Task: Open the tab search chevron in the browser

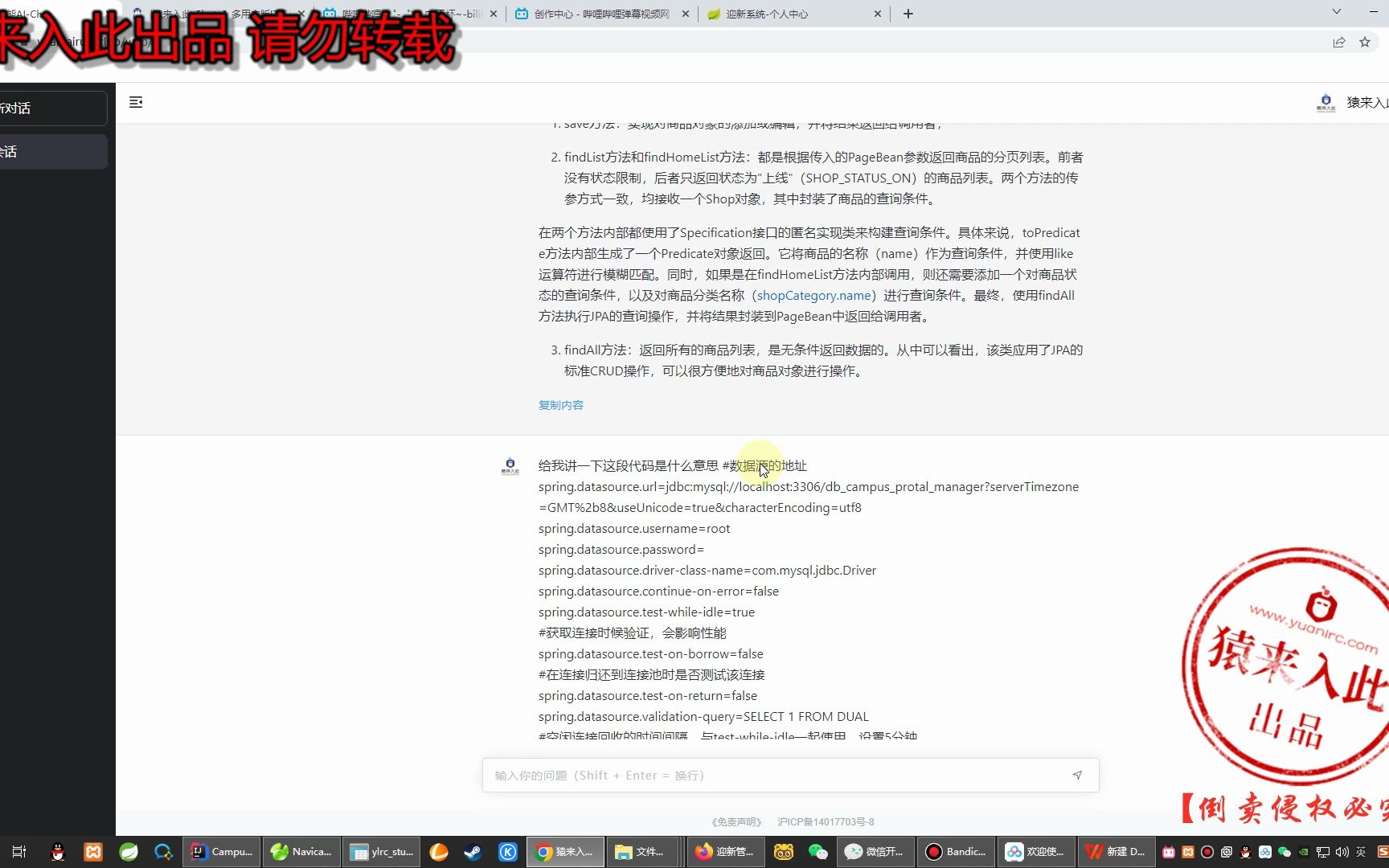Action: click(x=1336, y=12)
